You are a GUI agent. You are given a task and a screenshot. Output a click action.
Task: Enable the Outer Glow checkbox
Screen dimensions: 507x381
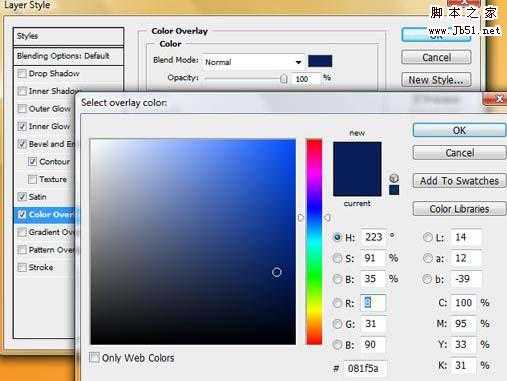click(x=22, y=109)
